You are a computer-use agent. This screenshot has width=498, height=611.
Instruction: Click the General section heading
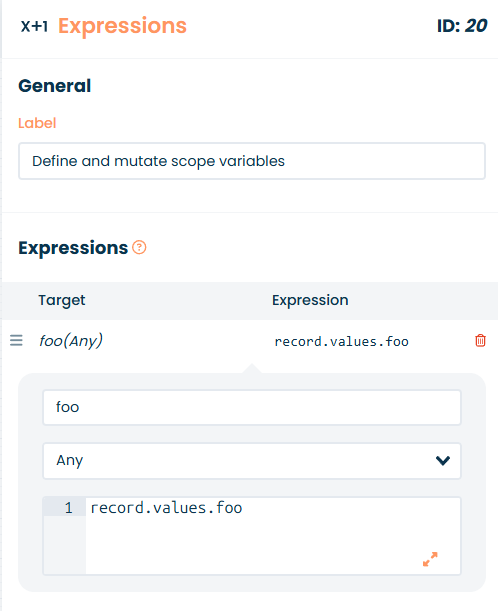55,86
